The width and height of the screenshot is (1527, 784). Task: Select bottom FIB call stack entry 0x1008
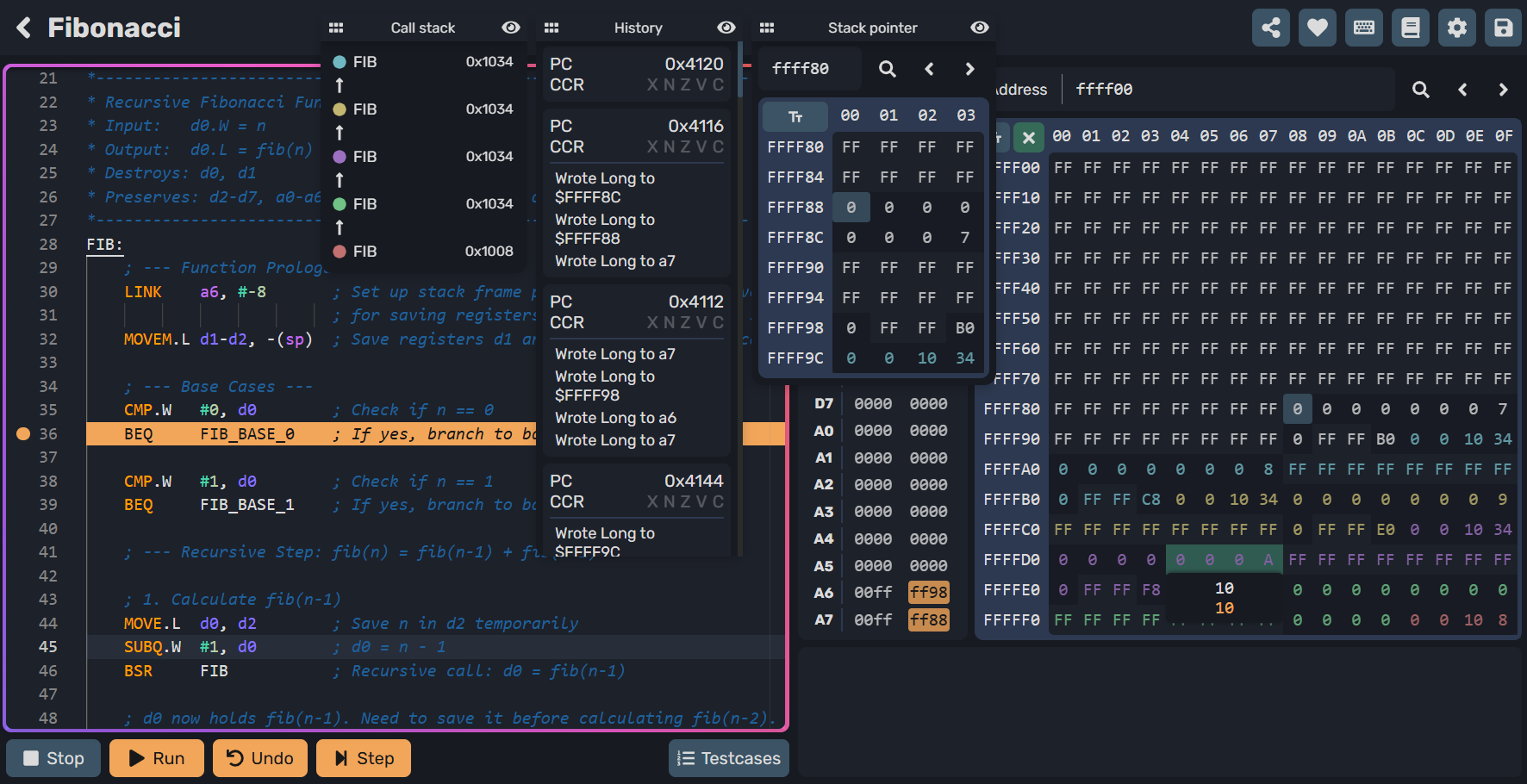pyautogui.click(x=423, y=252)
